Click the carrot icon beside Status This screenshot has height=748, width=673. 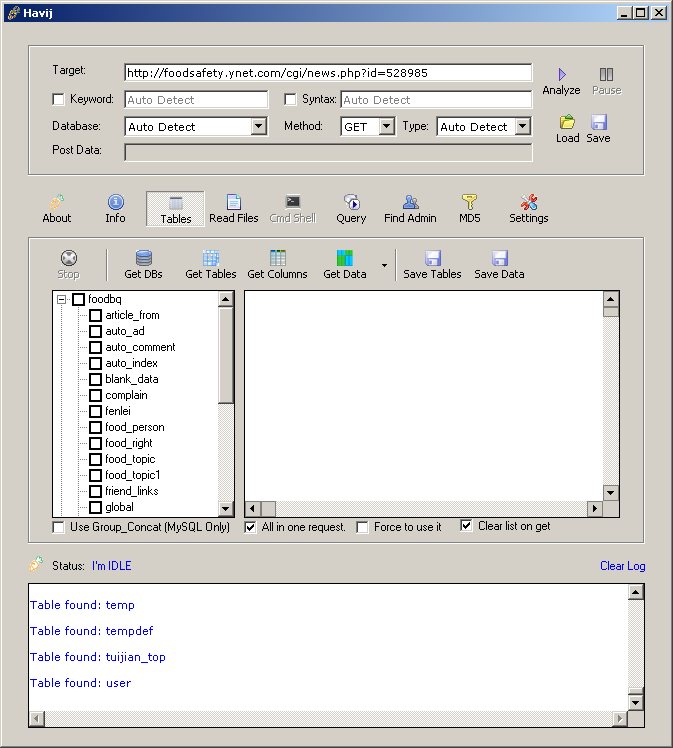click(x=36, y=564)
